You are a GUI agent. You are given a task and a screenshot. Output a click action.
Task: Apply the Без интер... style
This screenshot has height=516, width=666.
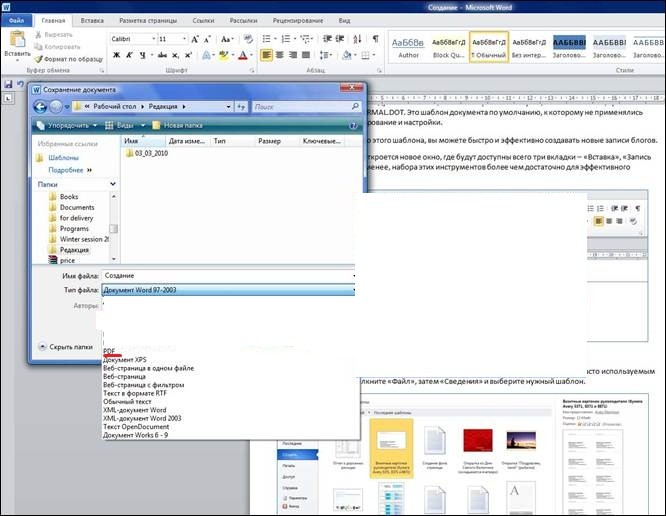[529, 48]
